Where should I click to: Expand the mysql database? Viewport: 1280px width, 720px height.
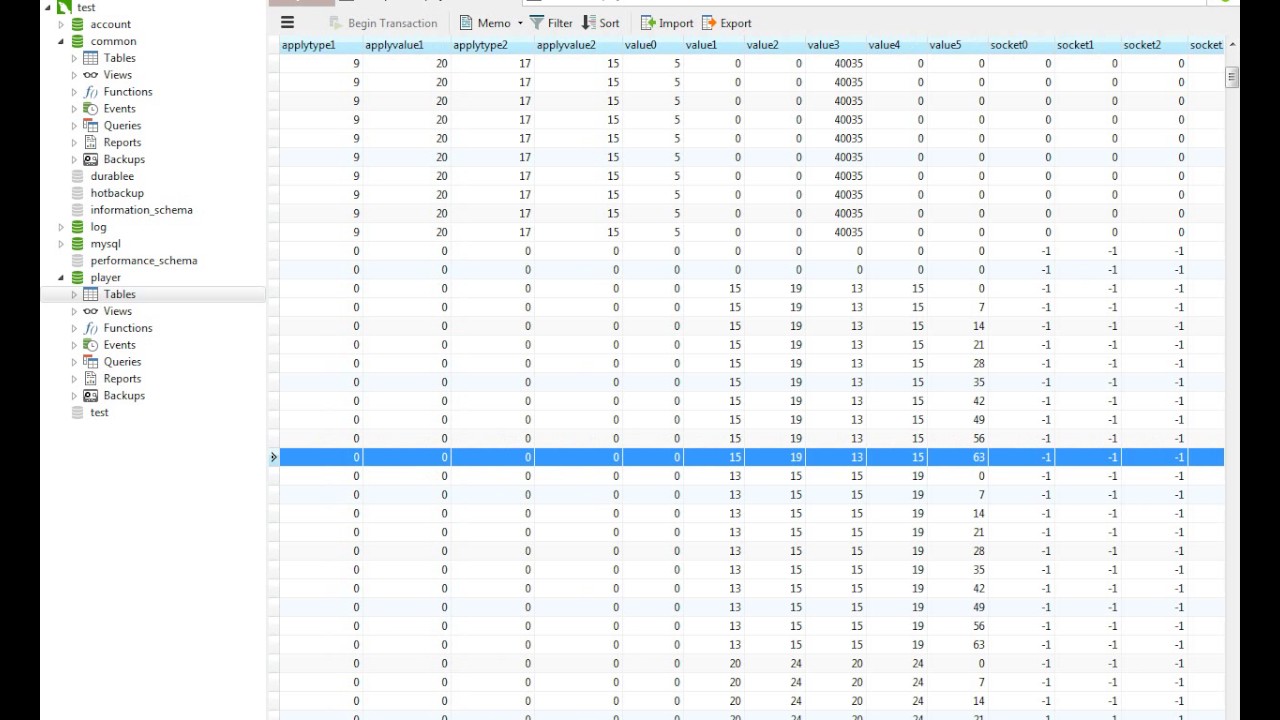pyautogui.click(x=61, y=244)
